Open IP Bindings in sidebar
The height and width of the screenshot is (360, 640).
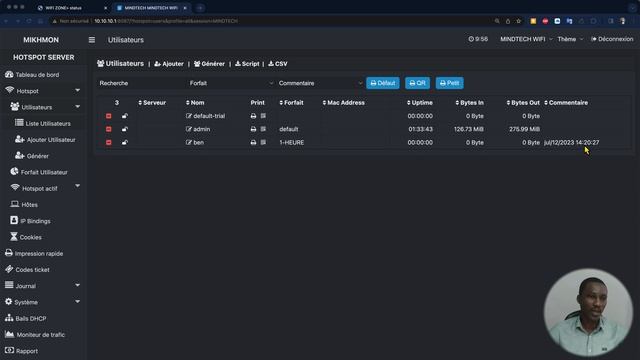pyautogui.click(x=30, y=221)
